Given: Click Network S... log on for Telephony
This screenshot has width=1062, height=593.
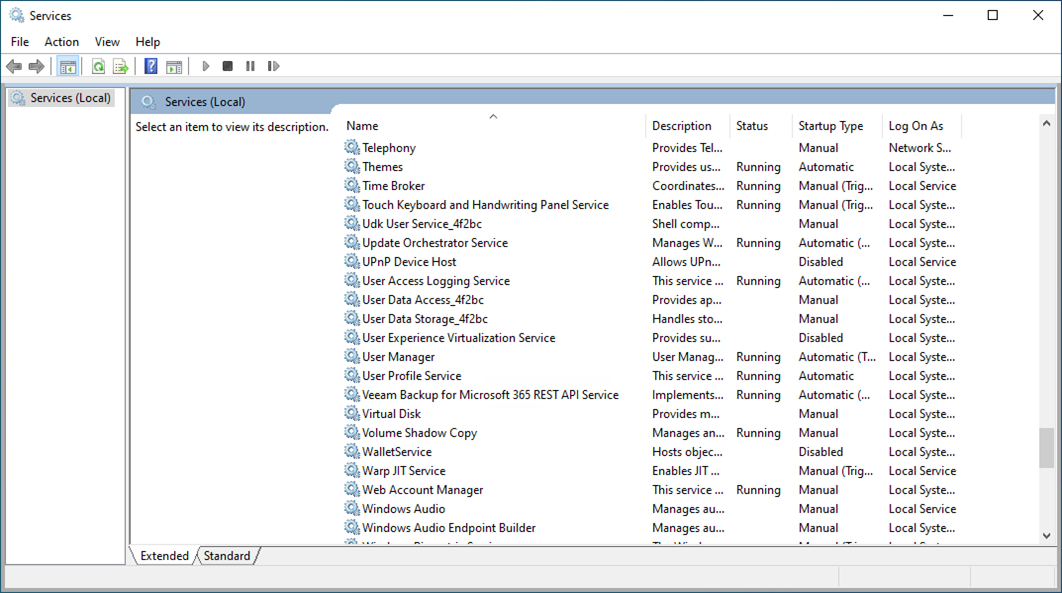Looking at the screenshot, I should pyautogui.click(x=920, y=148).
